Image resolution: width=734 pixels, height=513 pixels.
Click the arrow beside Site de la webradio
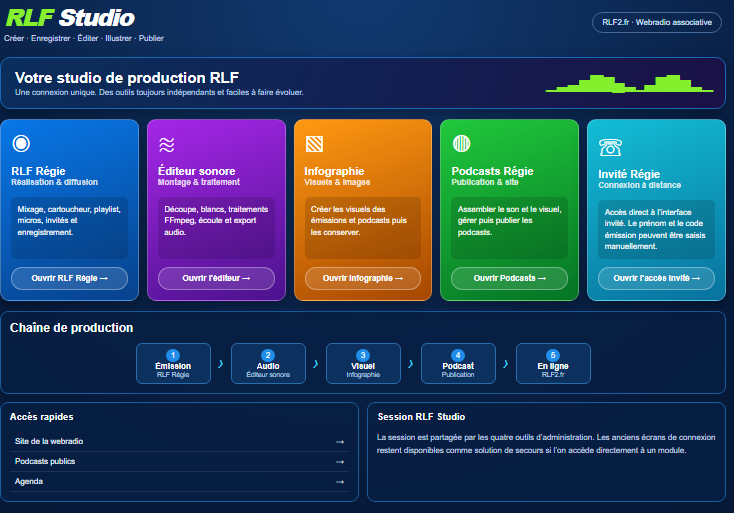pyautogui.click(x=340, y=442)
